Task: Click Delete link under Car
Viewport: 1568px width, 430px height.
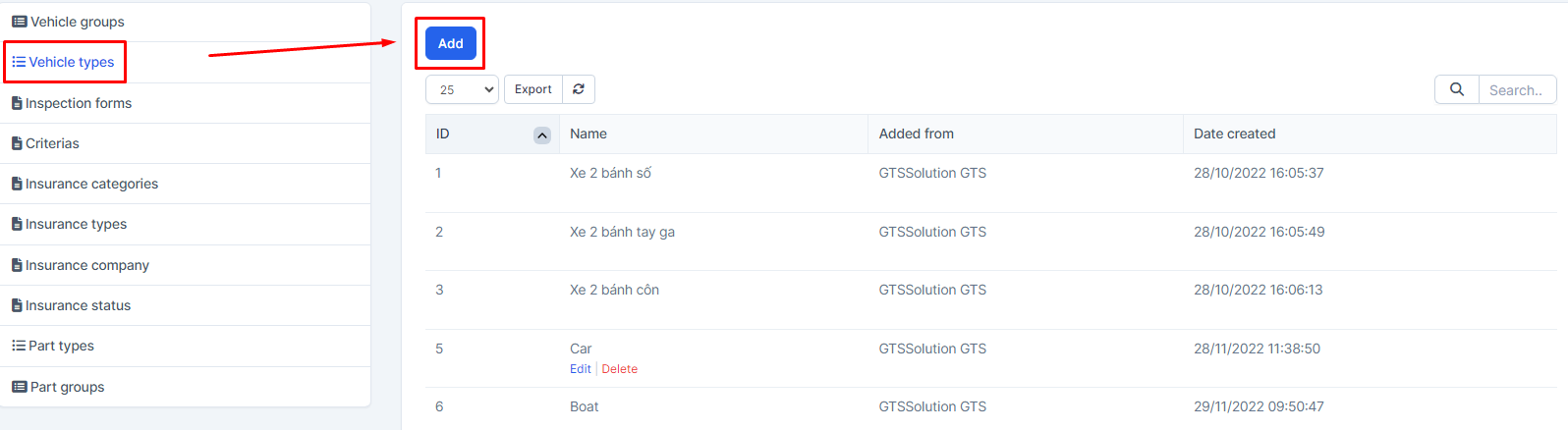Action: 620,369
